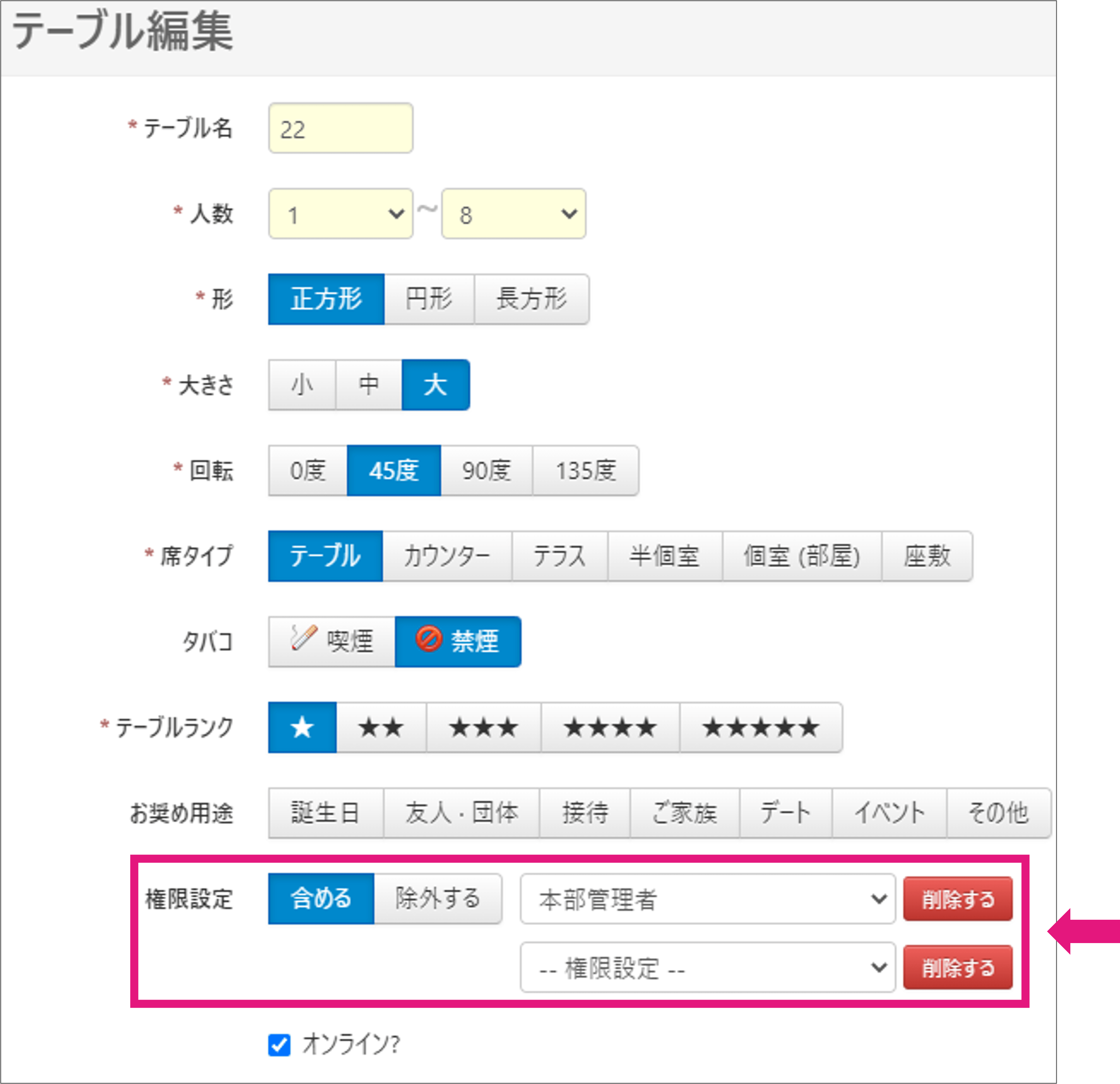Open the -- 権限設定 -- dropdown
The height and width of the screenshot is (1084, 1120).
pos(708,967)
